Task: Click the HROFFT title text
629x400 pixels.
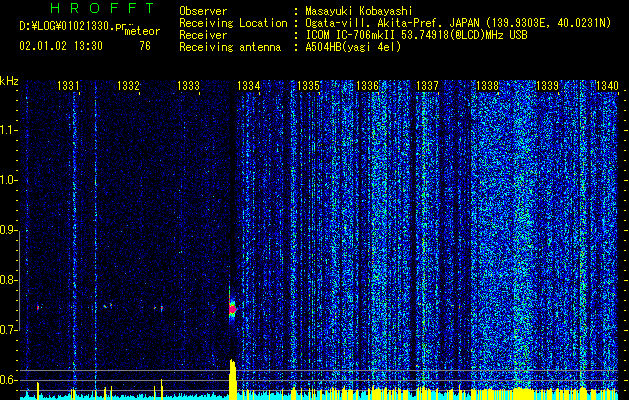Action: pyautogui.click(x=103, y=8)
